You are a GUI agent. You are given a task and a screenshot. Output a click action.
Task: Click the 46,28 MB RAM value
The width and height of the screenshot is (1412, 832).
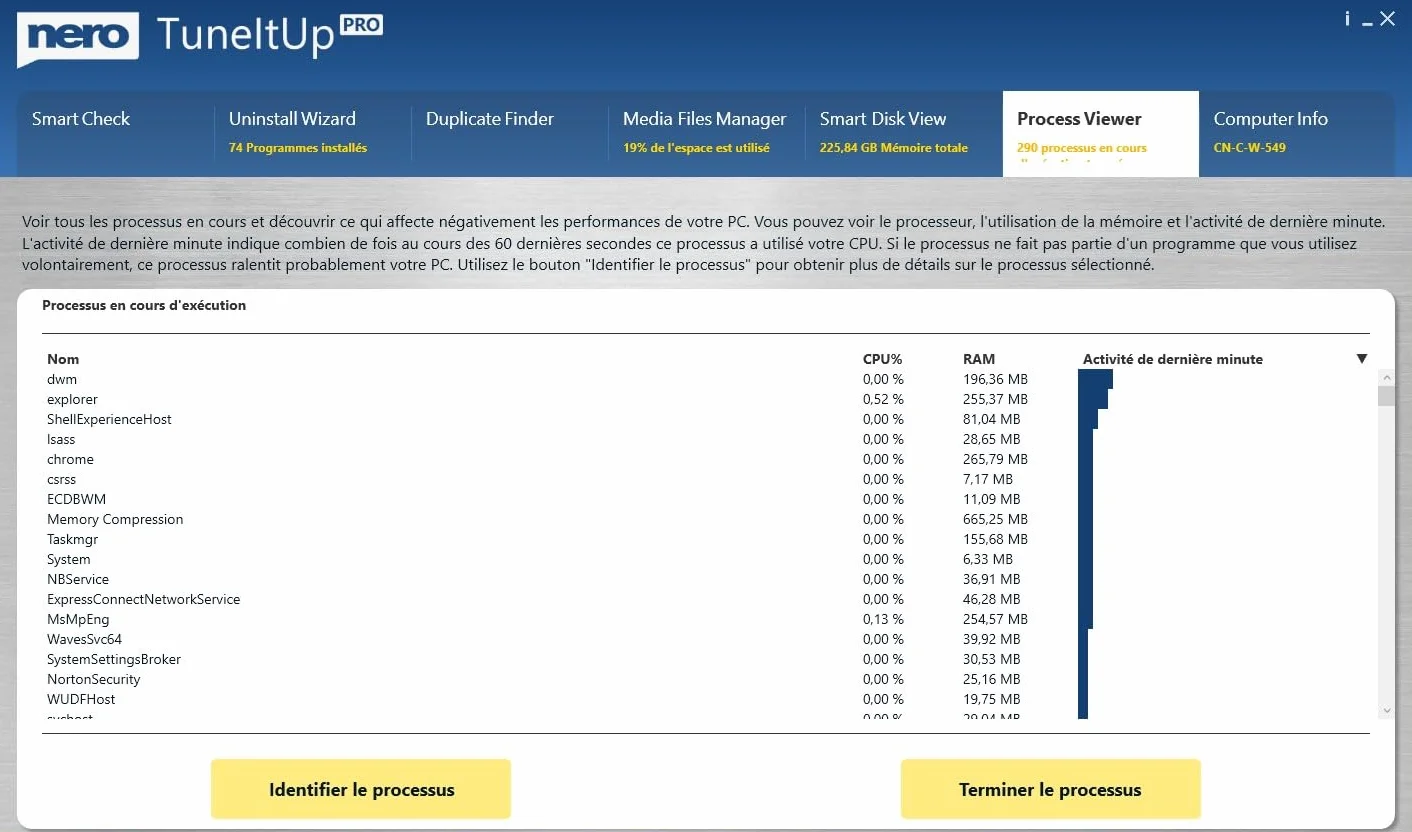point(992,599)
